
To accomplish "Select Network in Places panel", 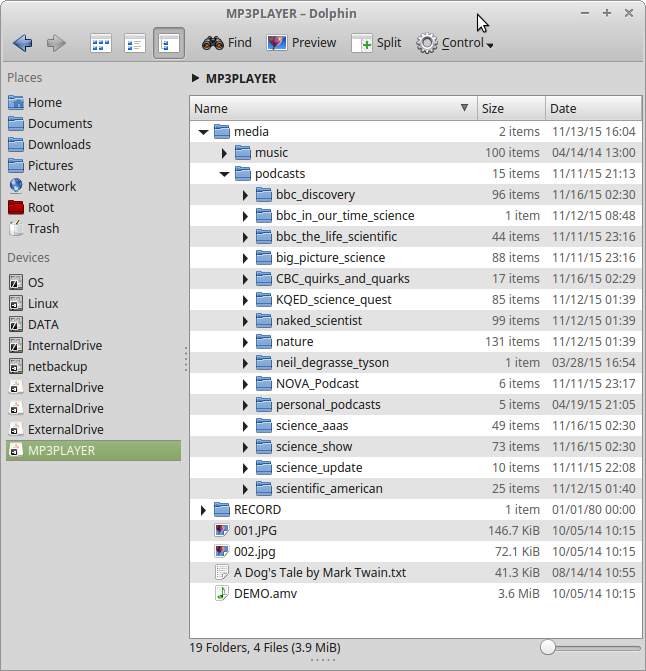I will tap(51, 186).
